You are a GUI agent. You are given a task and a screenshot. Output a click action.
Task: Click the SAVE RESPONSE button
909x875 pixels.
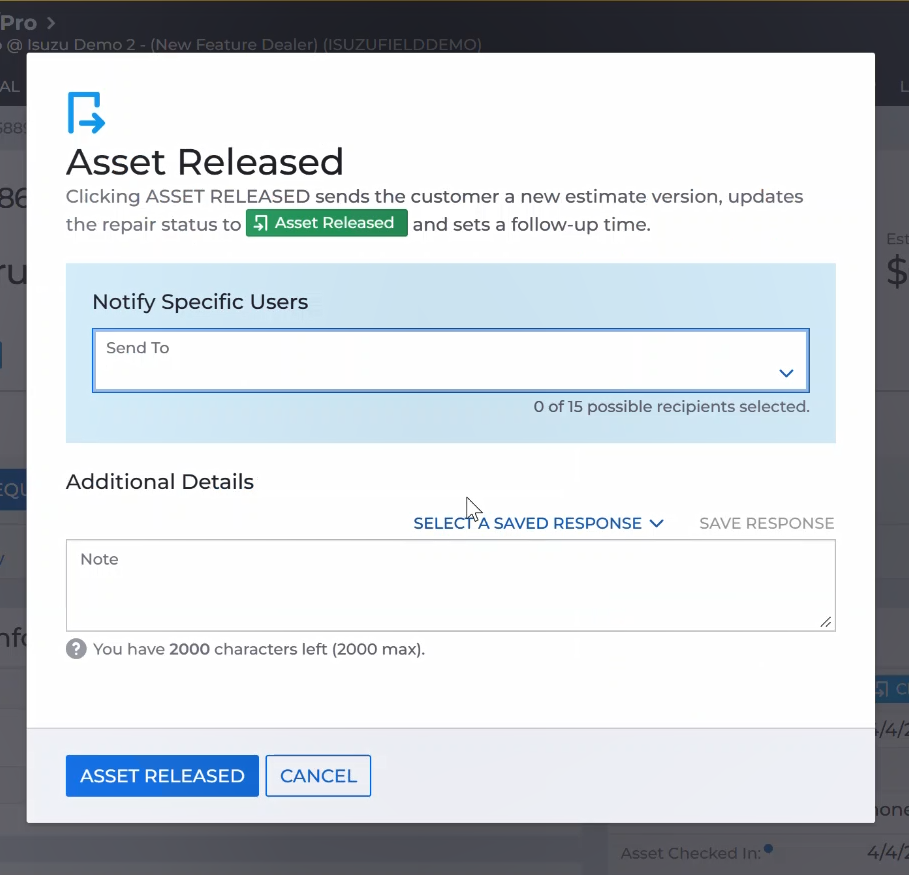point(766,523)
